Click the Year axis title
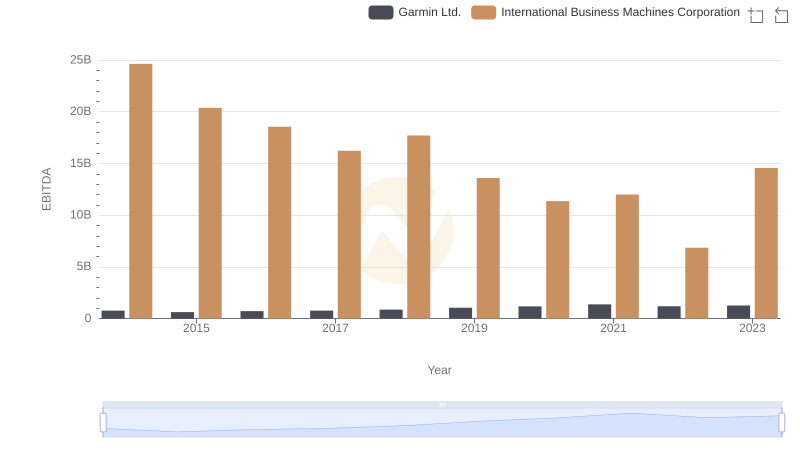 439,370
